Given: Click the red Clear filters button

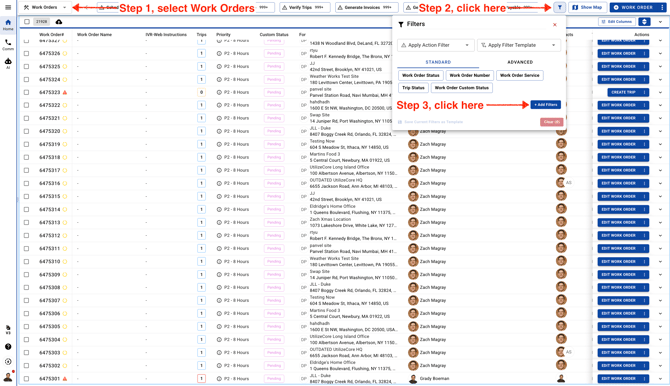Looking at the screenshot, I should point(552,122).
